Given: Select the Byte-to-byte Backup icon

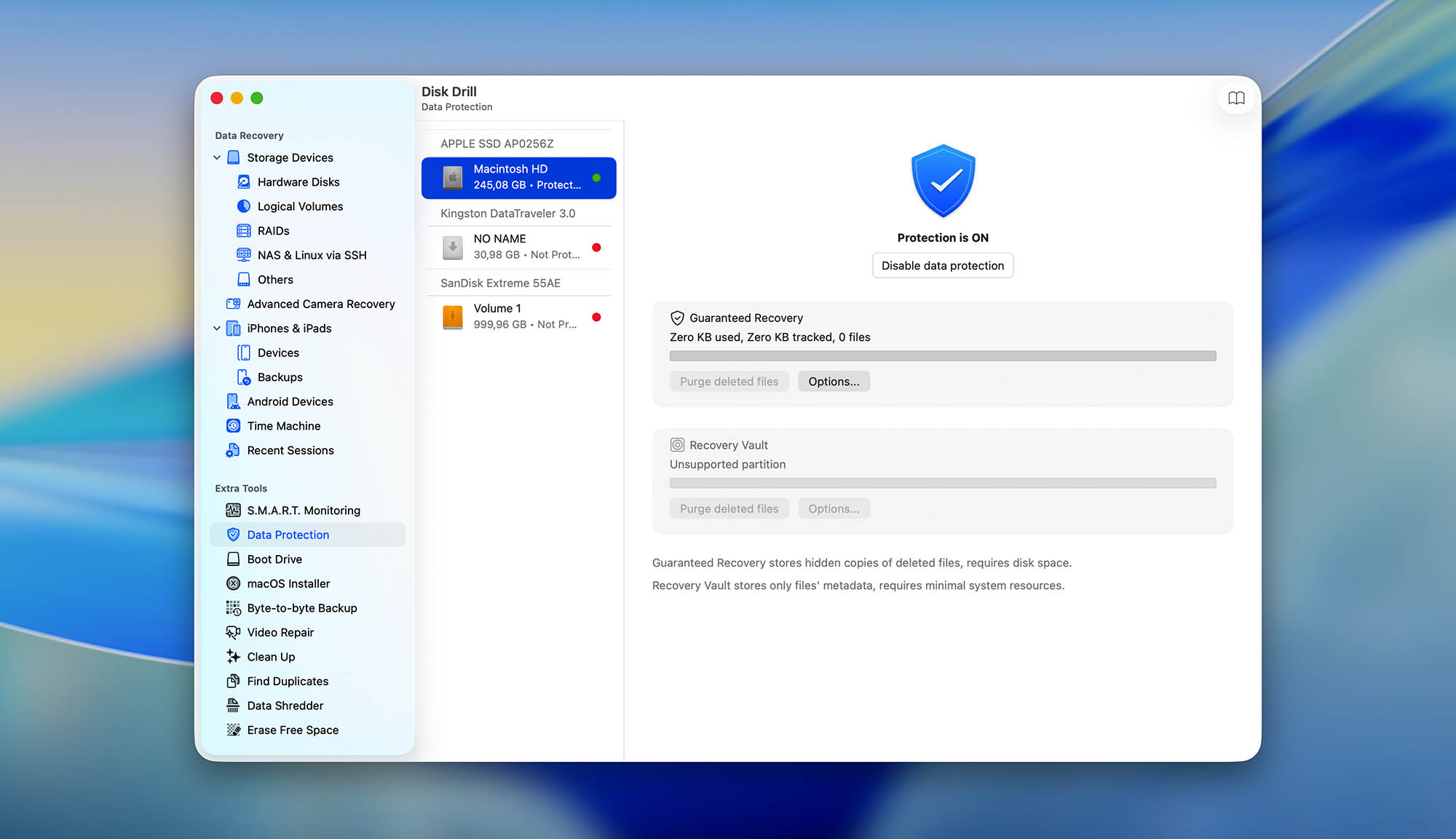Looking at the screenshot, I should coord(233,607).
